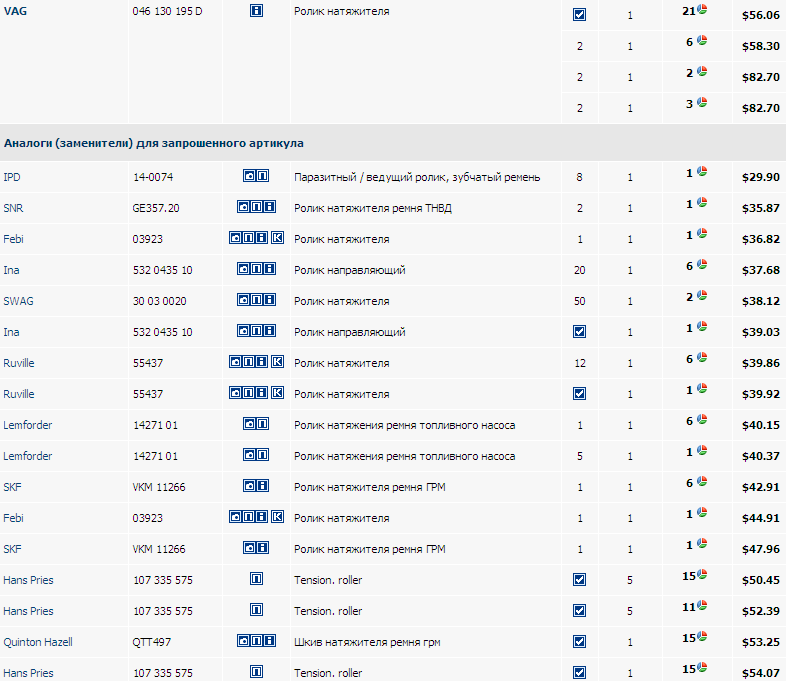The image size is (786, 681).
Task: Click 'Шкив натяжителя ремня грм' description
Action: (x=367, y=642)
